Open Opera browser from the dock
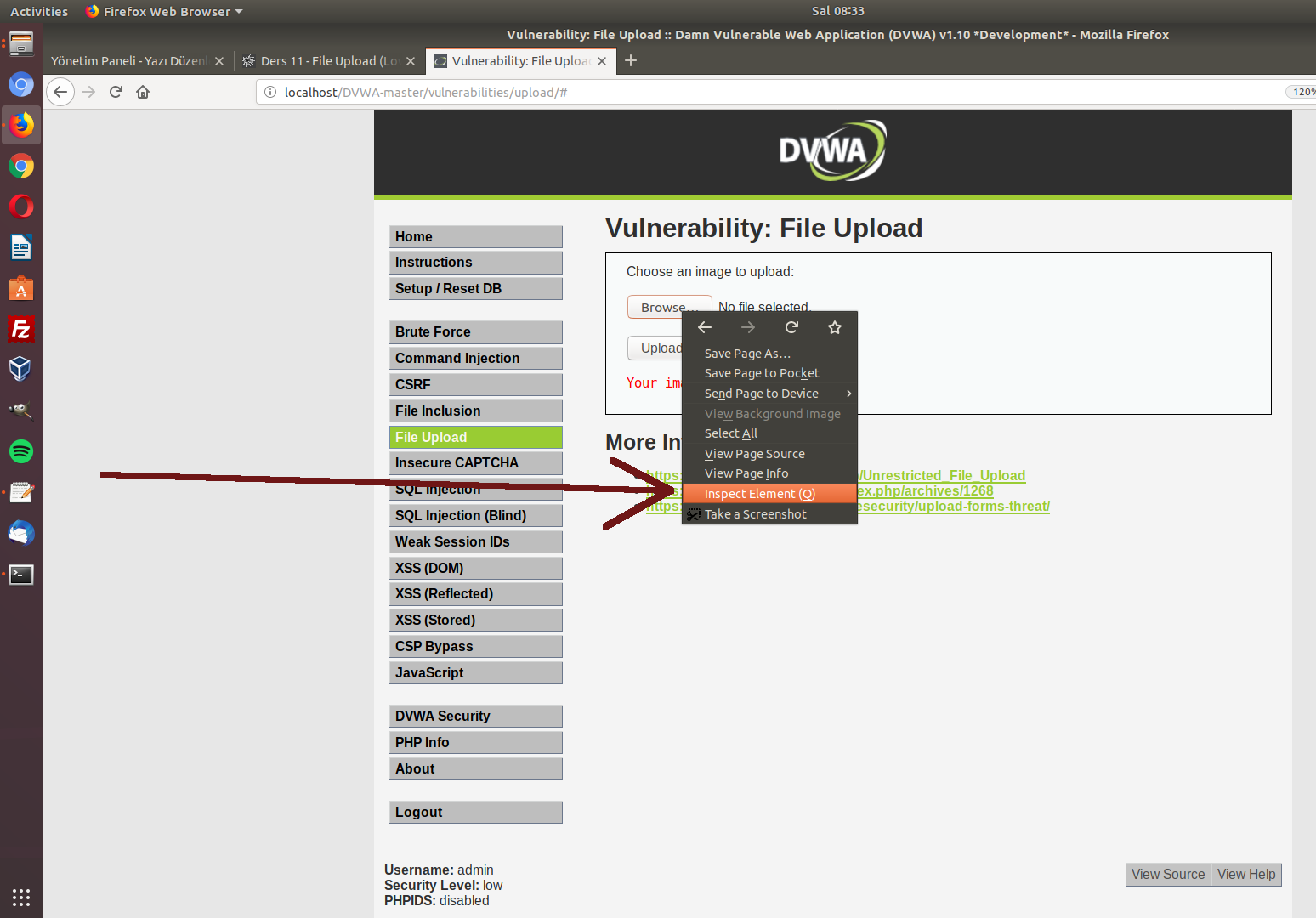The image size is (1316, 918). coord(21,207)
